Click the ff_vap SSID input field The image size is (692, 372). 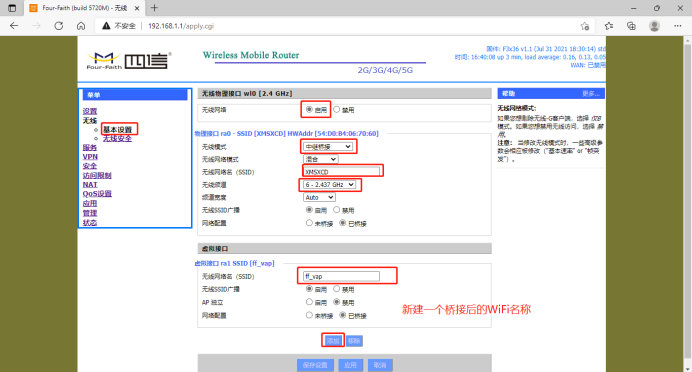click(x=341, y=276)
